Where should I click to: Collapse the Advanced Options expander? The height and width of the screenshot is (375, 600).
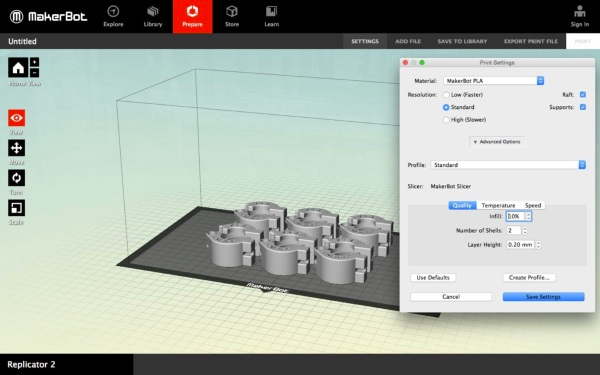[497, 142]
